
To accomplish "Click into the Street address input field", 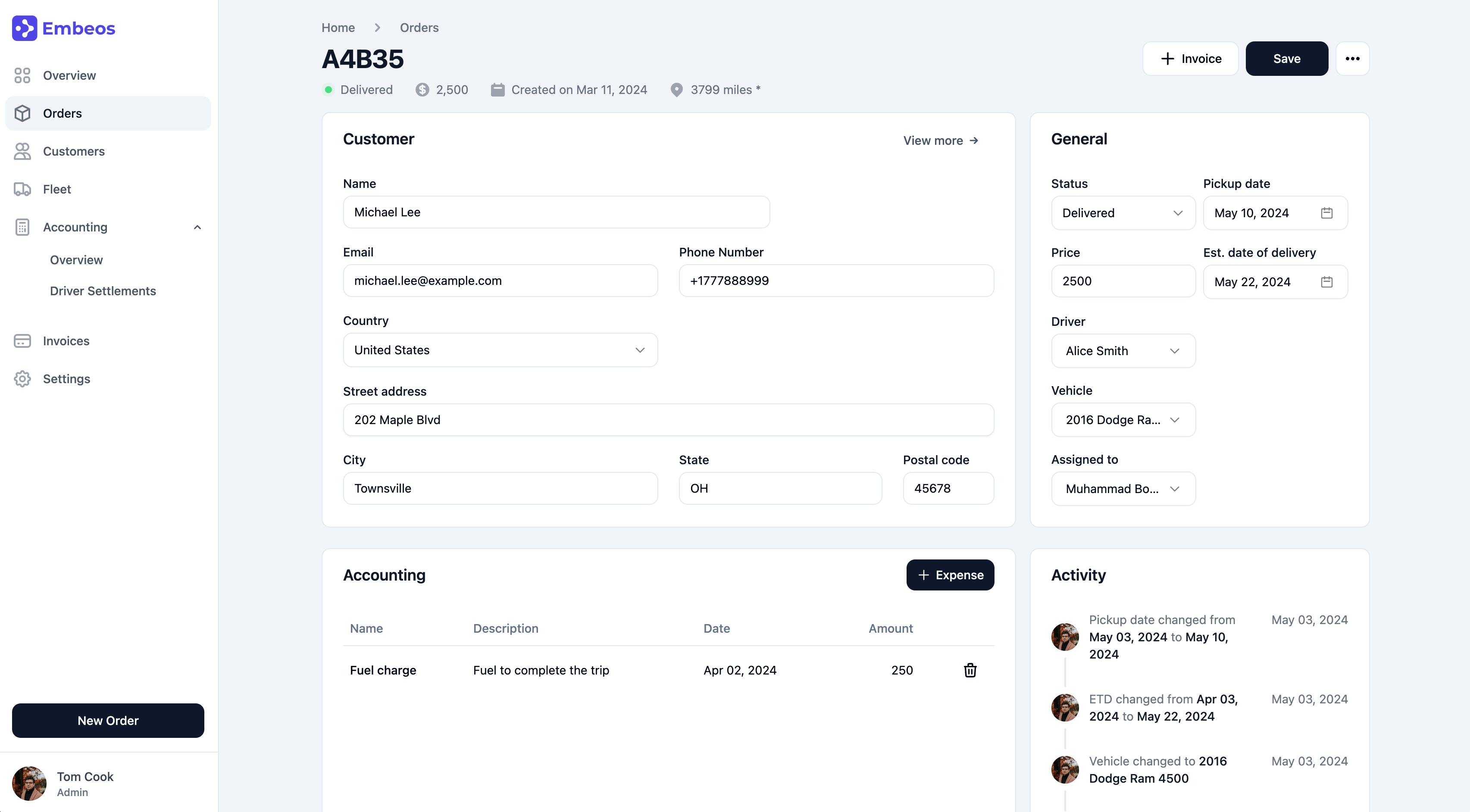I will 668,420.
